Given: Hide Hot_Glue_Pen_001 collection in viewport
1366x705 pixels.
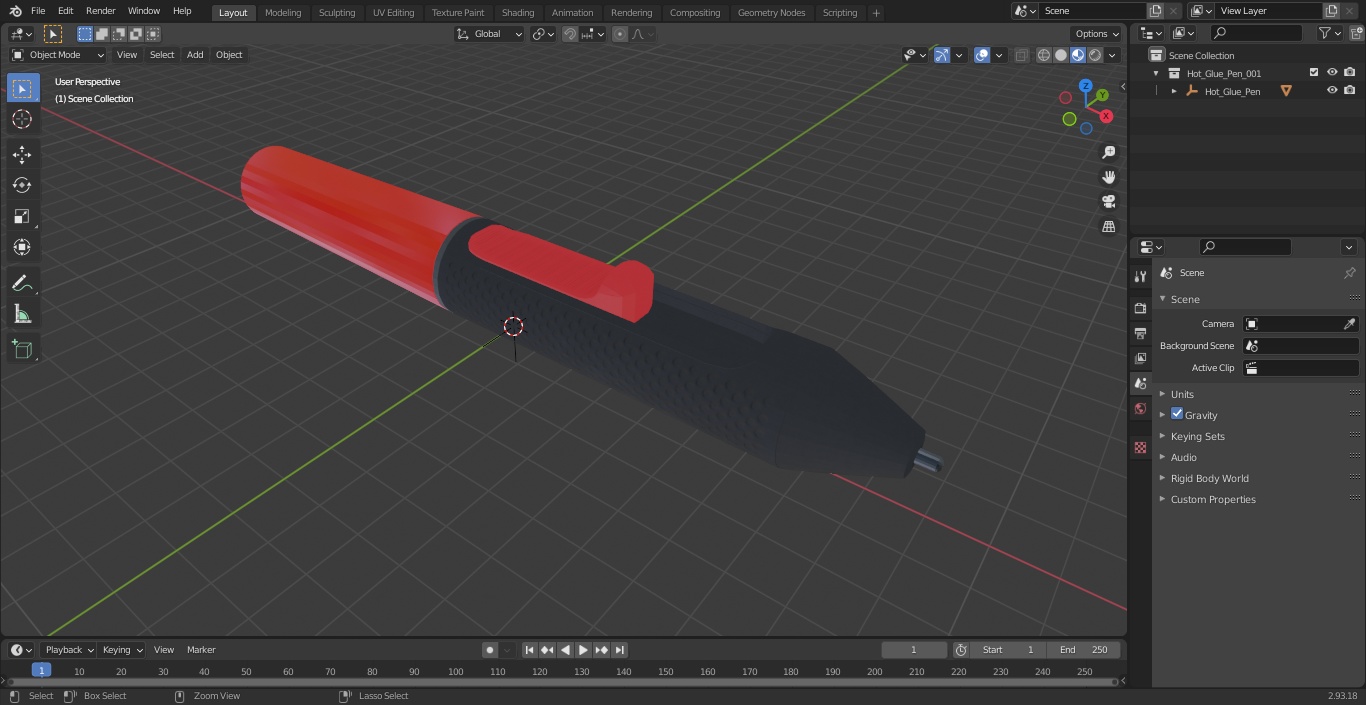Looking at the screenshot, I should 1332,73.
